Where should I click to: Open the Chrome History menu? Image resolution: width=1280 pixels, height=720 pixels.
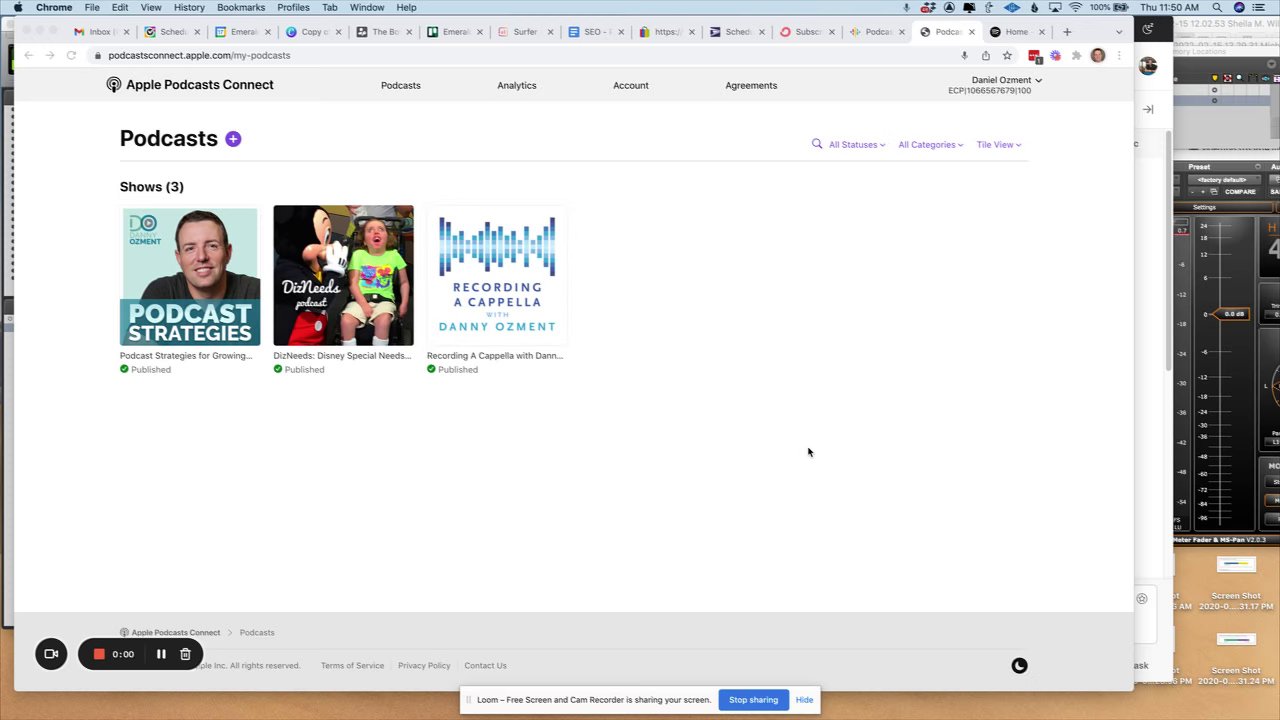(x=189, y=7)
